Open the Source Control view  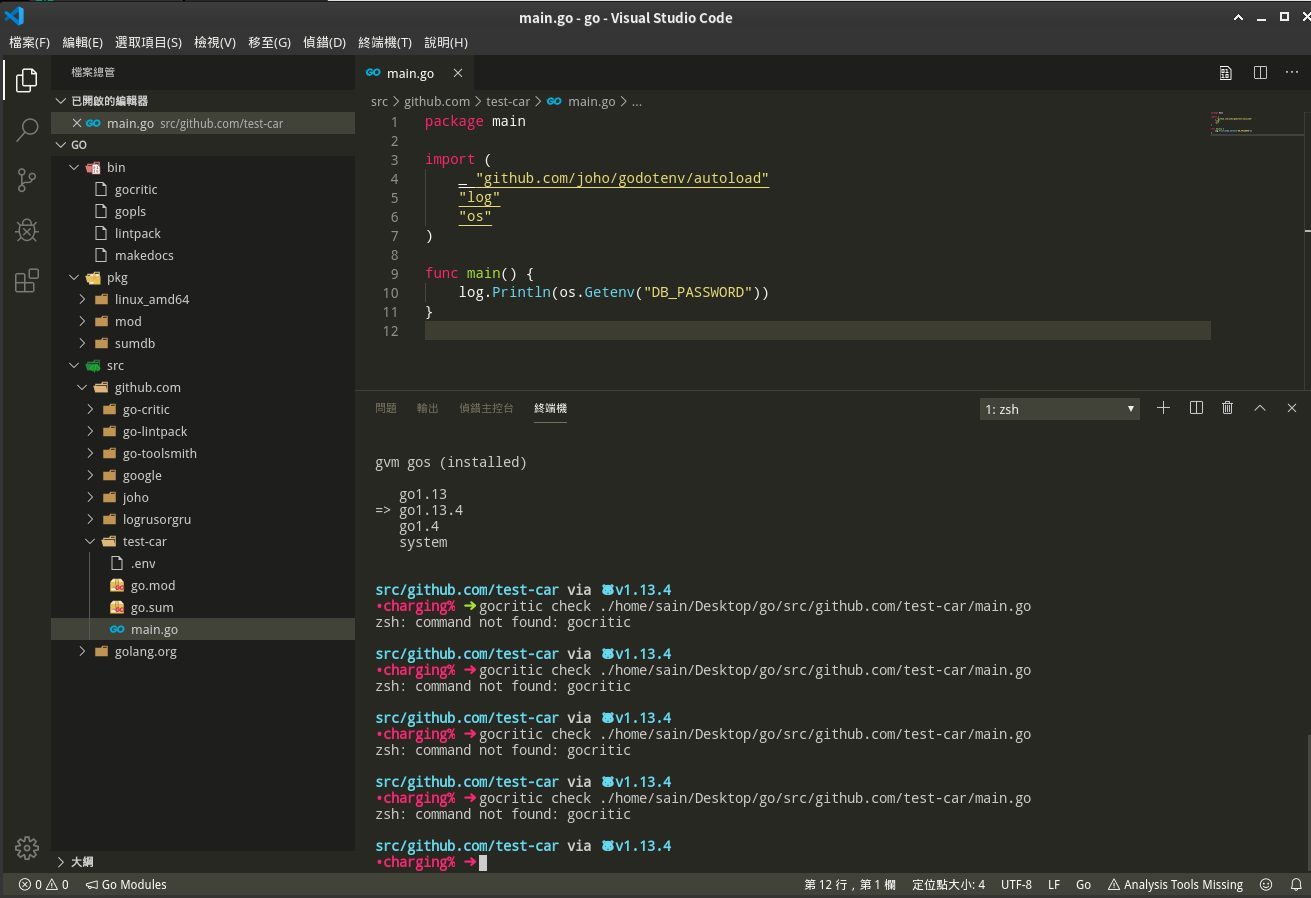pos(26,180)
